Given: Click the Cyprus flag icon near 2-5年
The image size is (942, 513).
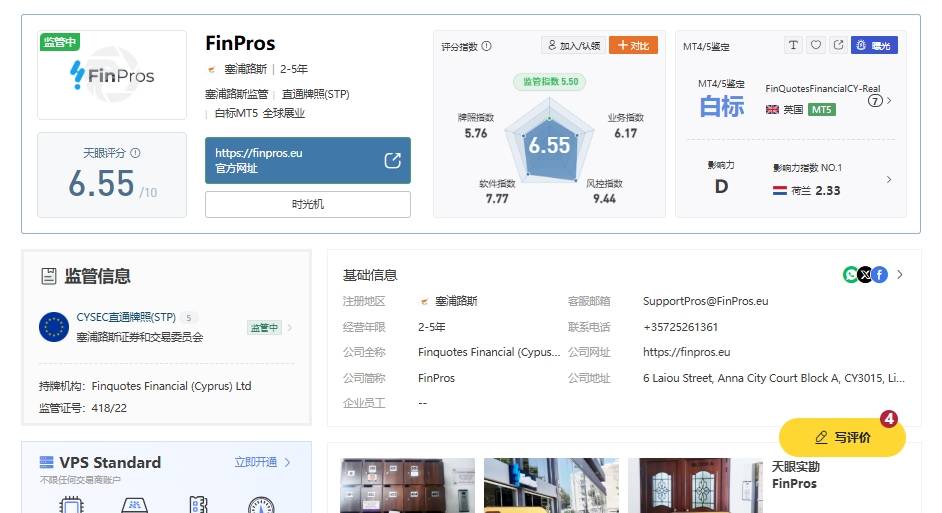Looking at the screenshot, I should 211,70.
